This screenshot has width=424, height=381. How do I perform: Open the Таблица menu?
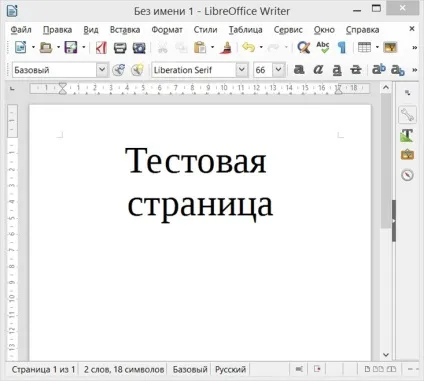point(245,30)
